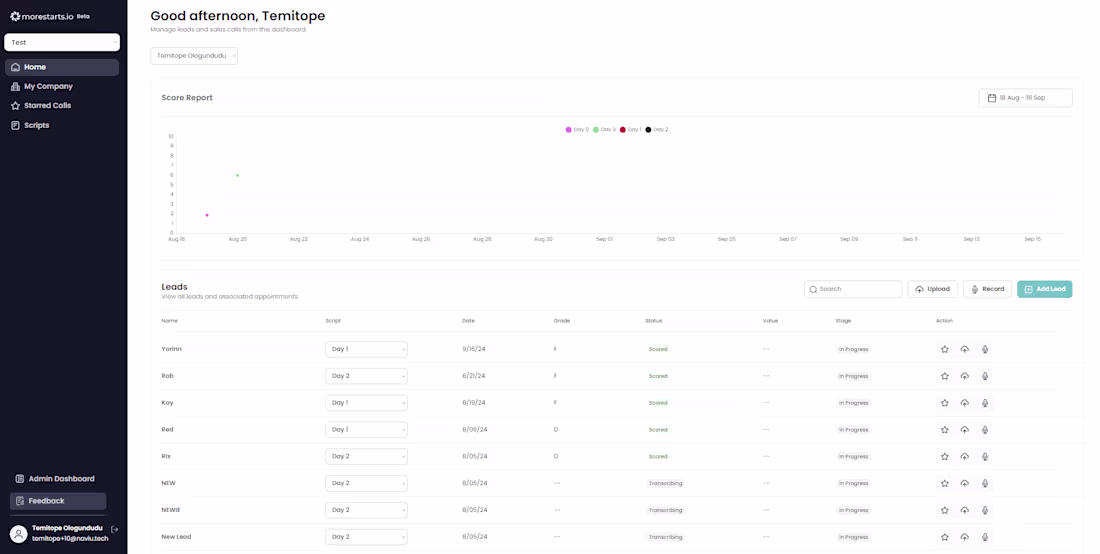
Task: Click the logout icon beside the user name
Action: coord(115,529)
